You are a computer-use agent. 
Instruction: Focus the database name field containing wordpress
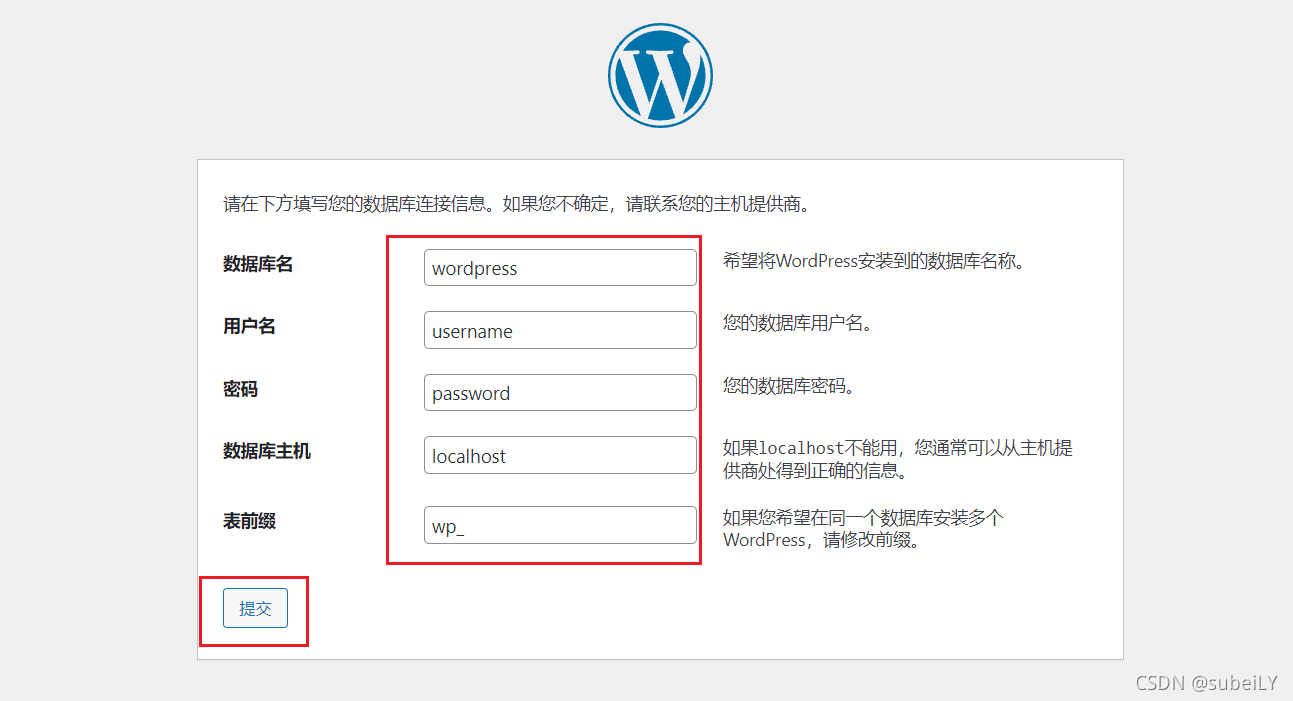(560, 268)
